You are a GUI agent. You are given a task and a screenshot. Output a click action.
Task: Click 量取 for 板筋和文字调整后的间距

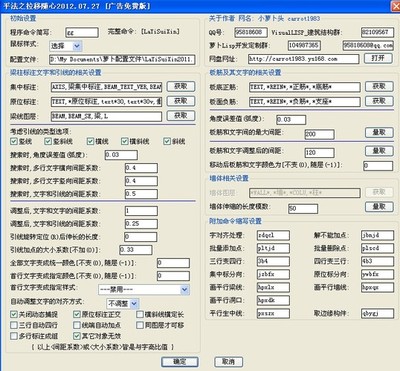coord(379,151)
